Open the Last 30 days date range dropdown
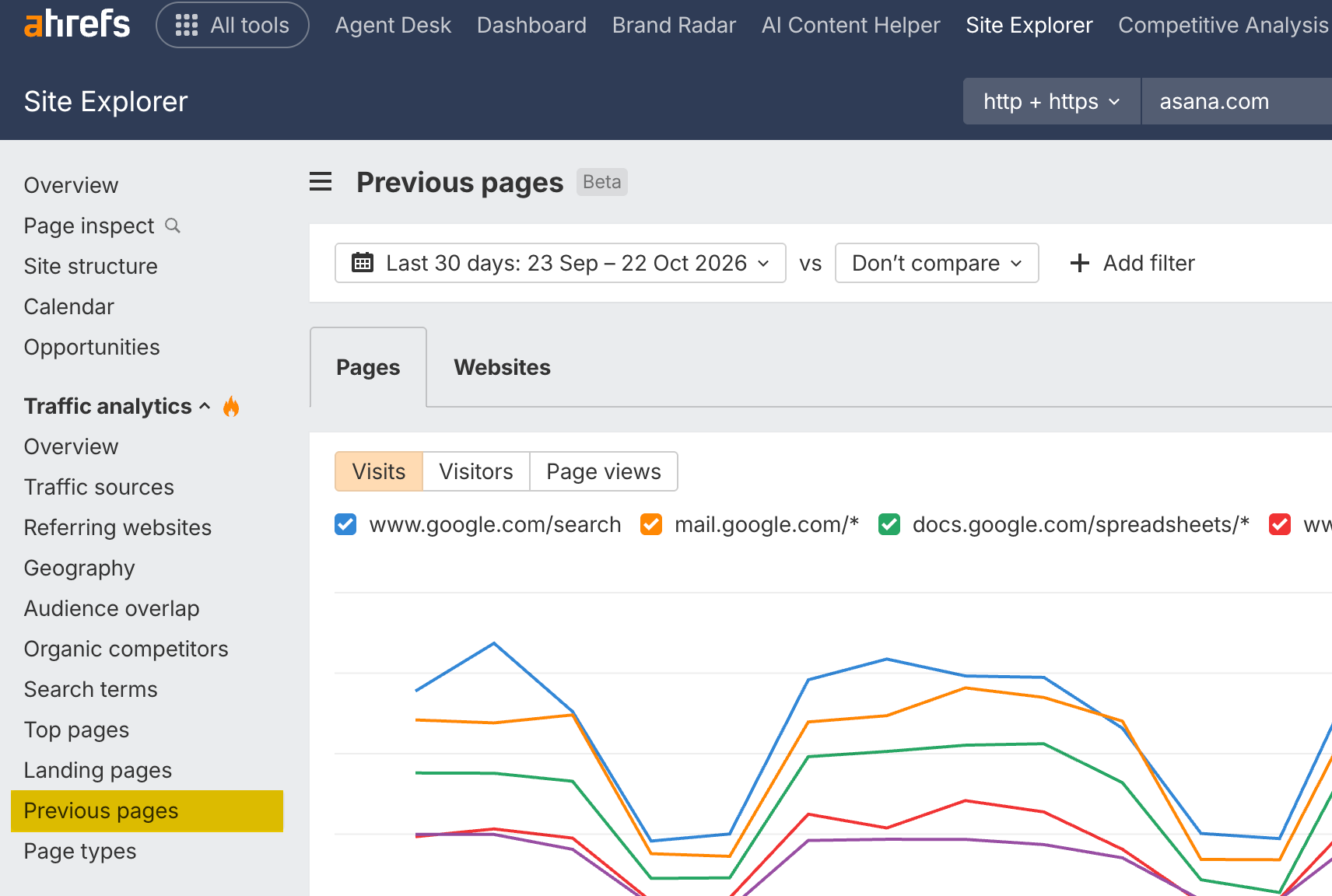Image resolution: width=1332 pixels, height=896 pixels. tap(560, 263)
